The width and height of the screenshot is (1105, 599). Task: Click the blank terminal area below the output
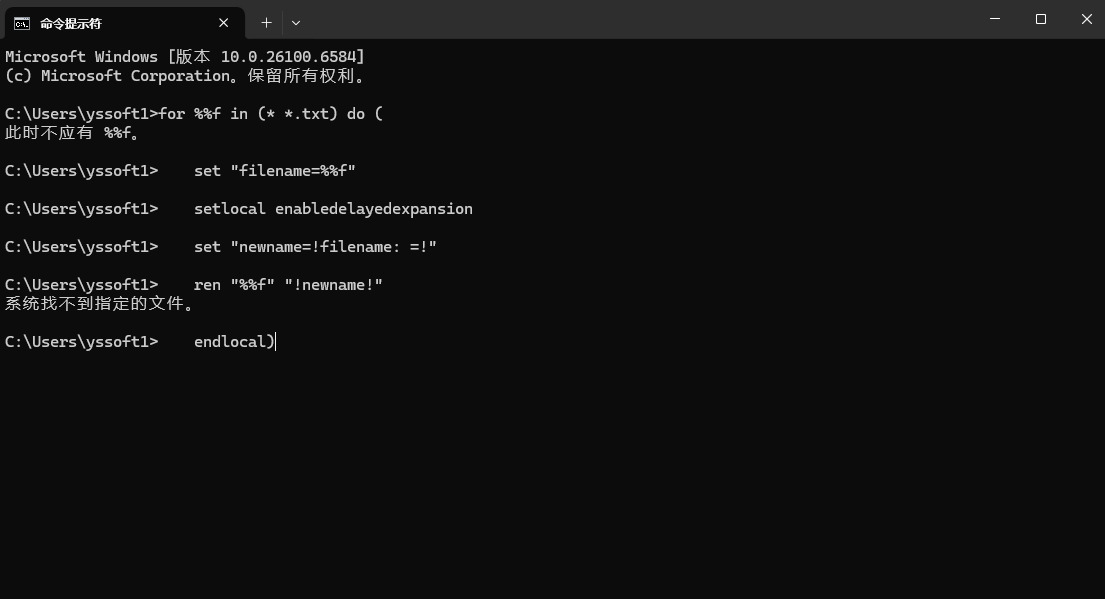pyautogui.click(x=550, y=470)
